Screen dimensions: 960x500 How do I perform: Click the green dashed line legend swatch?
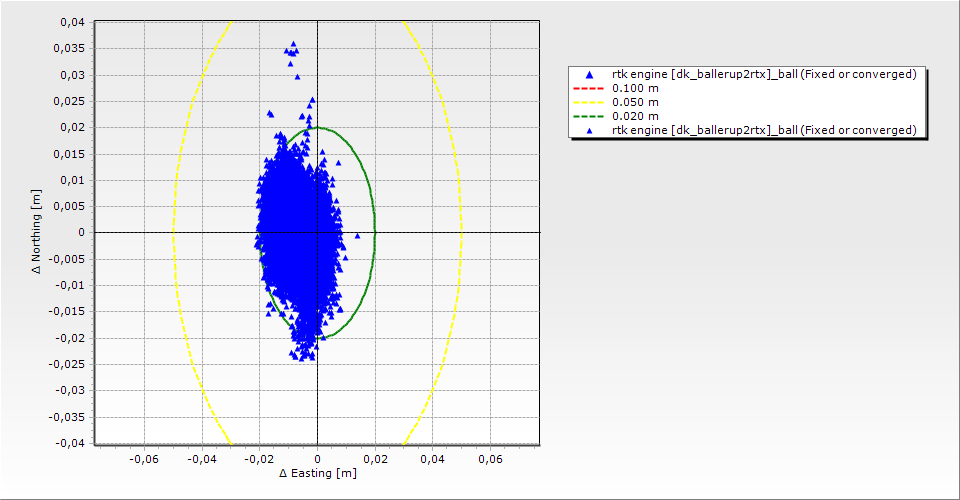point(588,116)
